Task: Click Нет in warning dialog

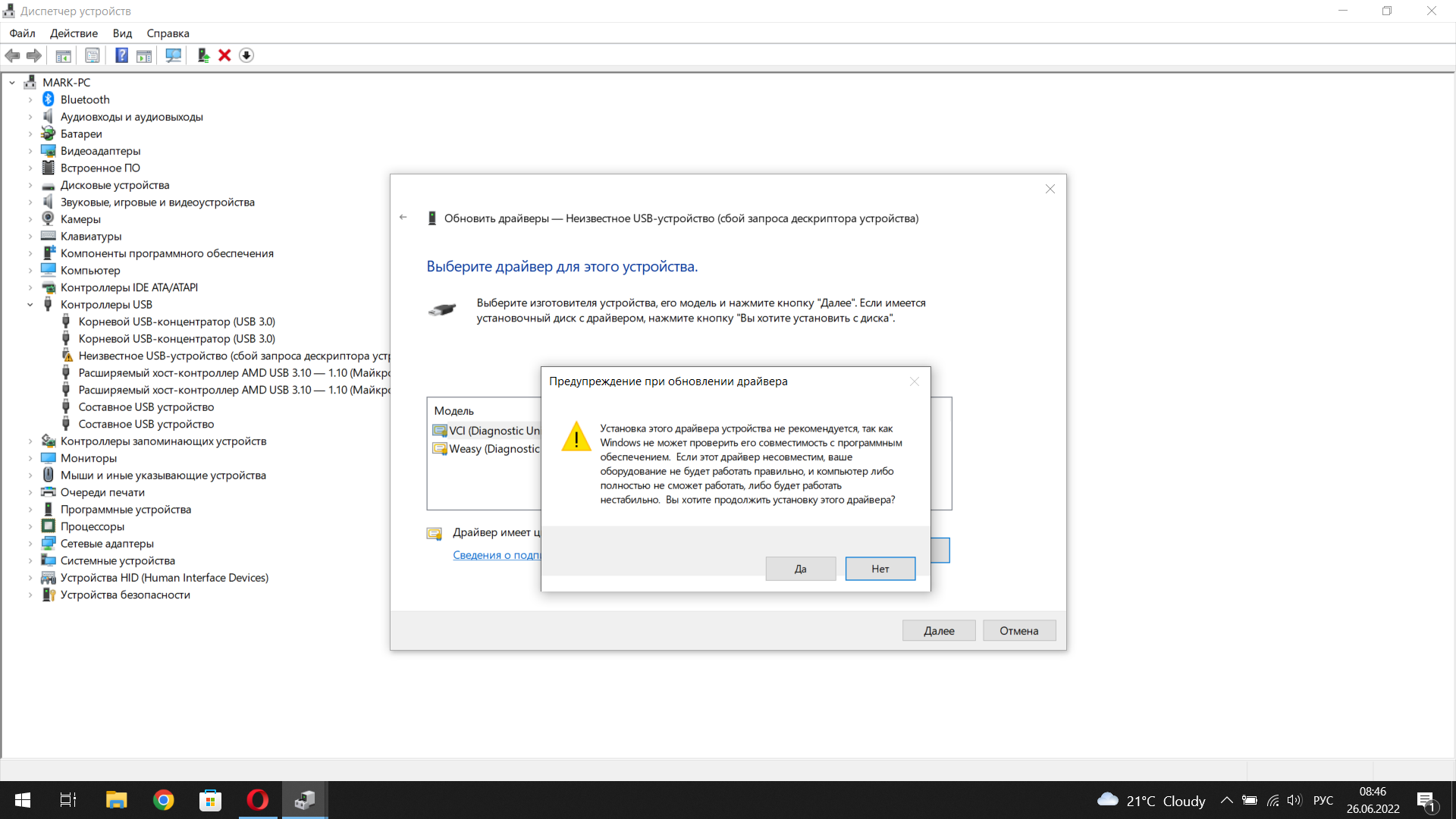Action: pos(880,569)
